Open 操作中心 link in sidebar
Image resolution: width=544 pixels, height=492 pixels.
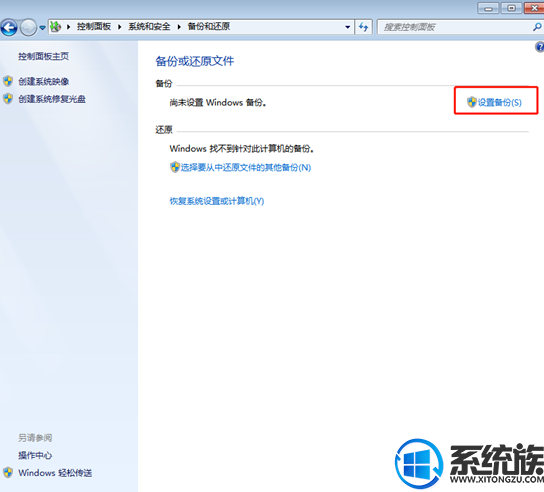click(35, 456)
